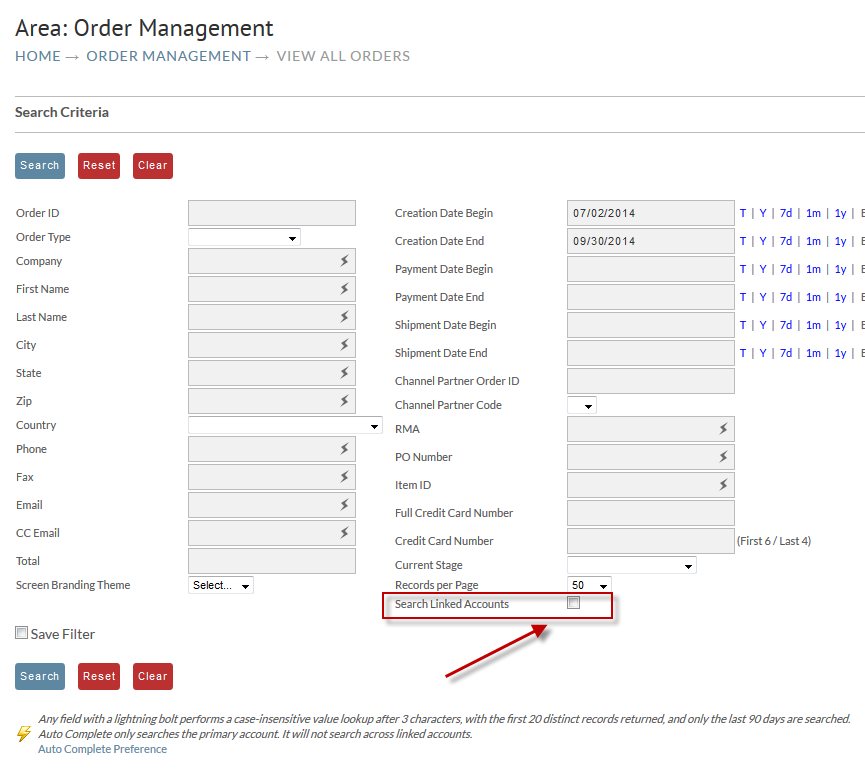Open the Records per Page dropdown
This screenshot has height=770, width=865.
point(589,585)
